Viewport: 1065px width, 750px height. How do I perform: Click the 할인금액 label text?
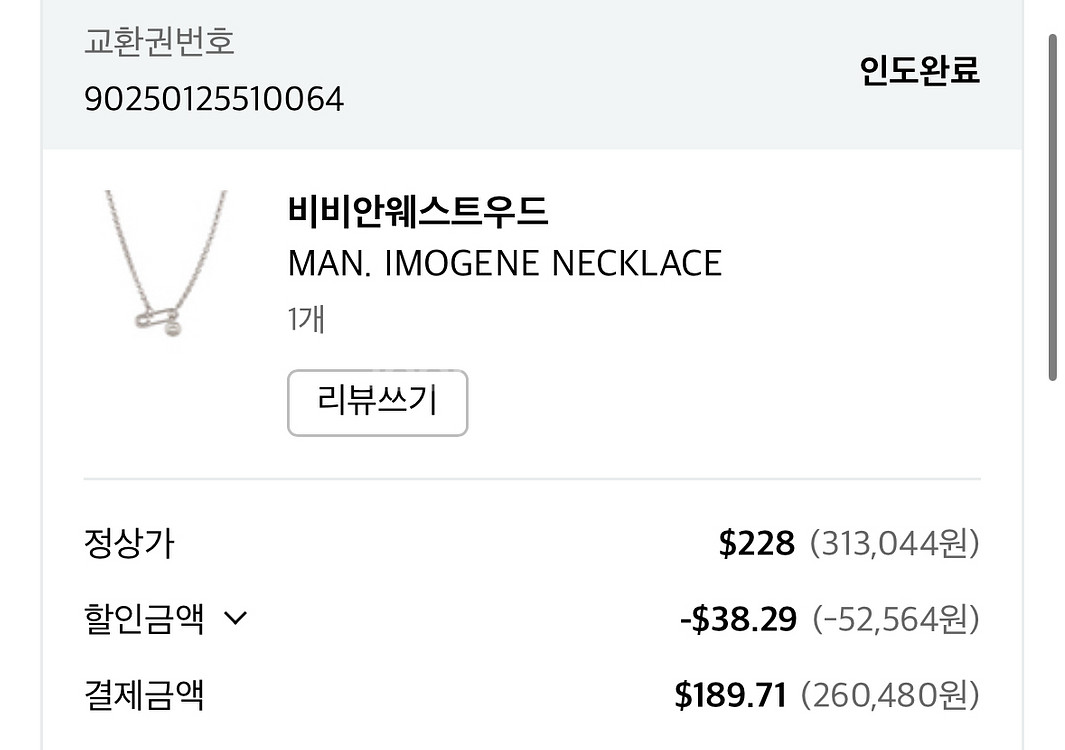point(144,619)
